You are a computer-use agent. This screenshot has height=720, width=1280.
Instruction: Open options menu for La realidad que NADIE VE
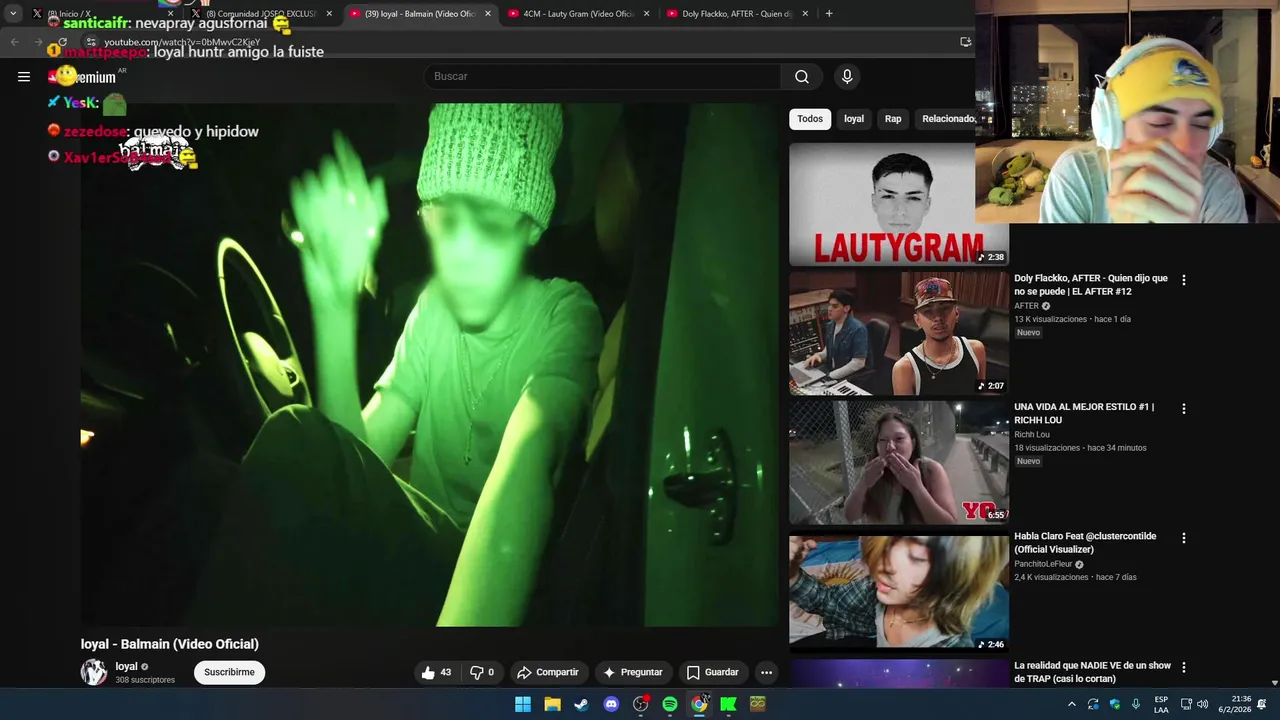click(1184, 667)
